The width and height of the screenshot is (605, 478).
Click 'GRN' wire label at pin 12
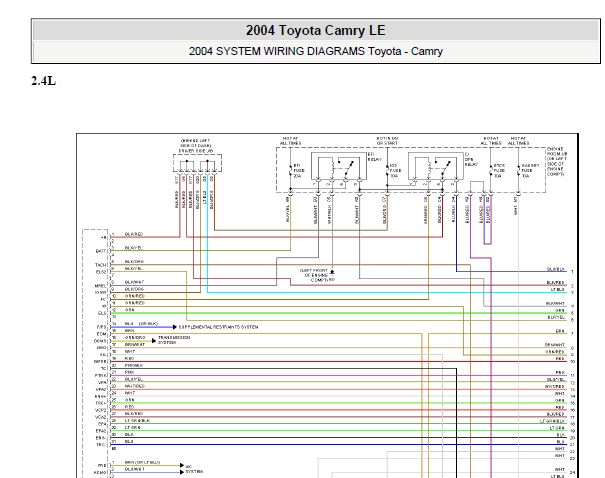[x=130, y=310]
